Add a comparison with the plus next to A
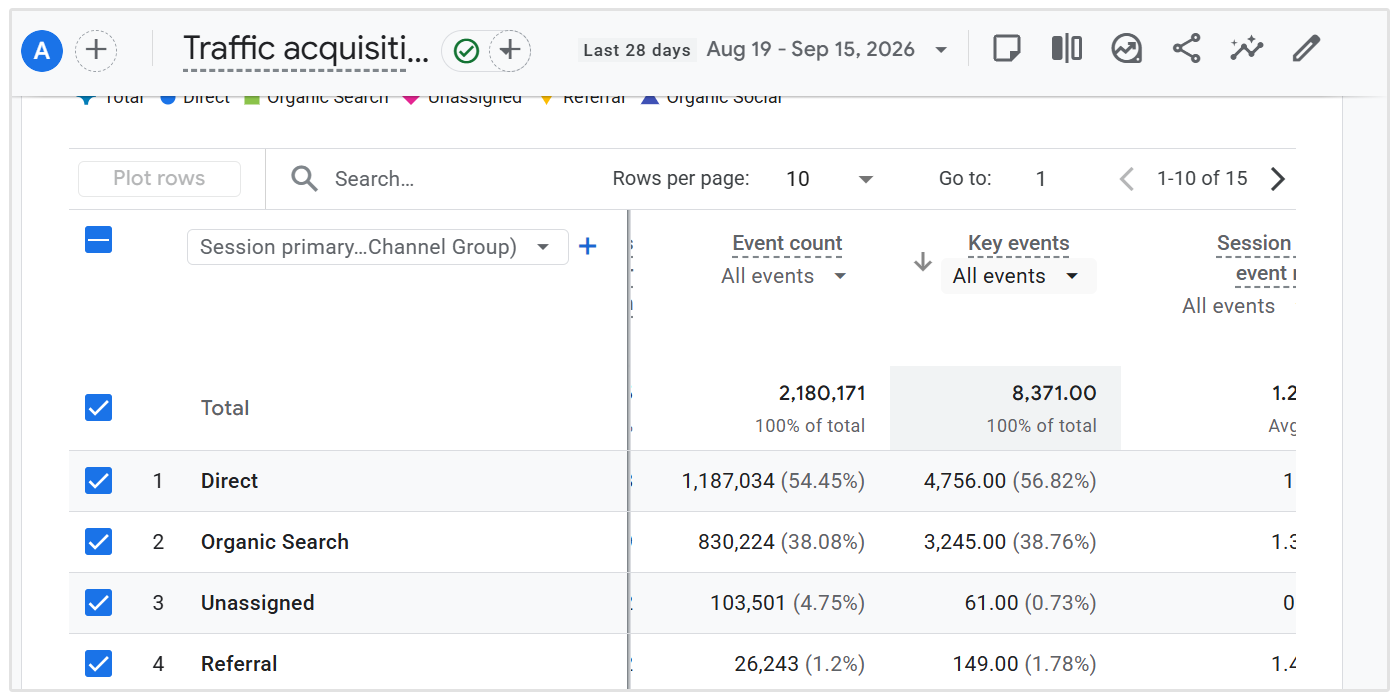The width and height of the screenshot is (1400, 700). point(96,50)
